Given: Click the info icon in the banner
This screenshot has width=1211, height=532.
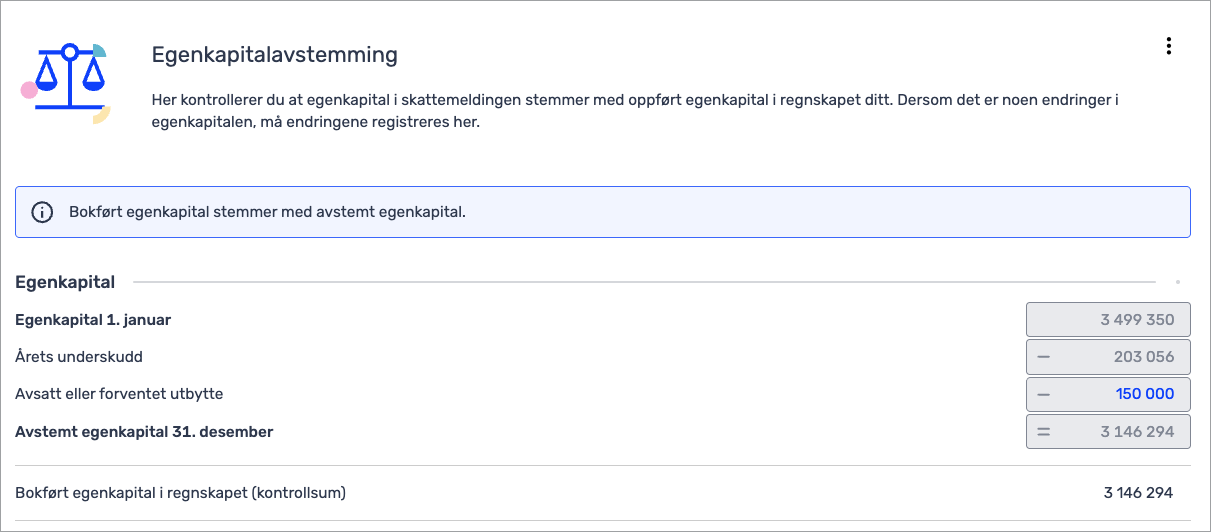Looking at the screenshot, I should [x=42, y=212].
